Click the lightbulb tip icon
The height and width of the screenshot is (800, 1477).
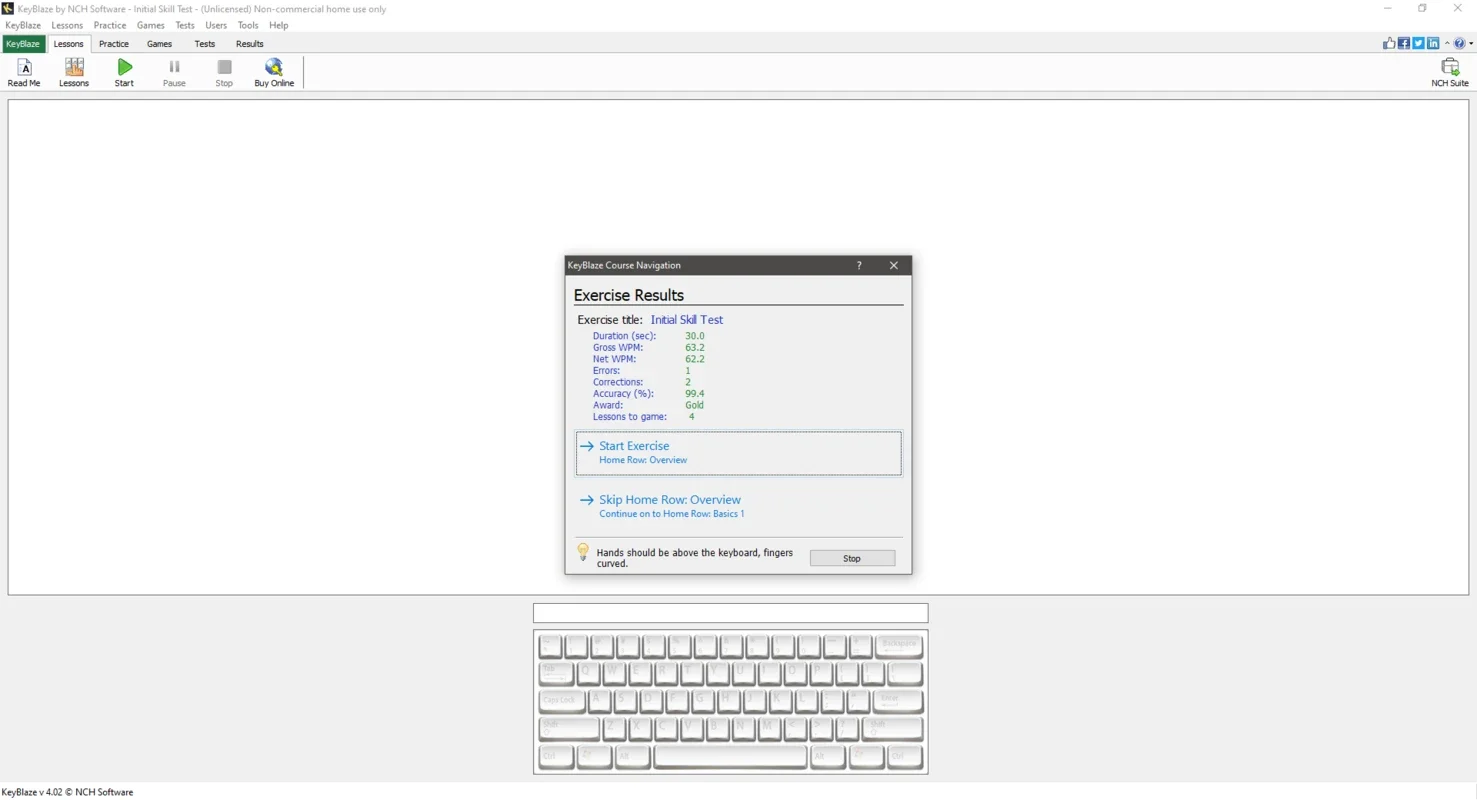(x=583, y=552)
